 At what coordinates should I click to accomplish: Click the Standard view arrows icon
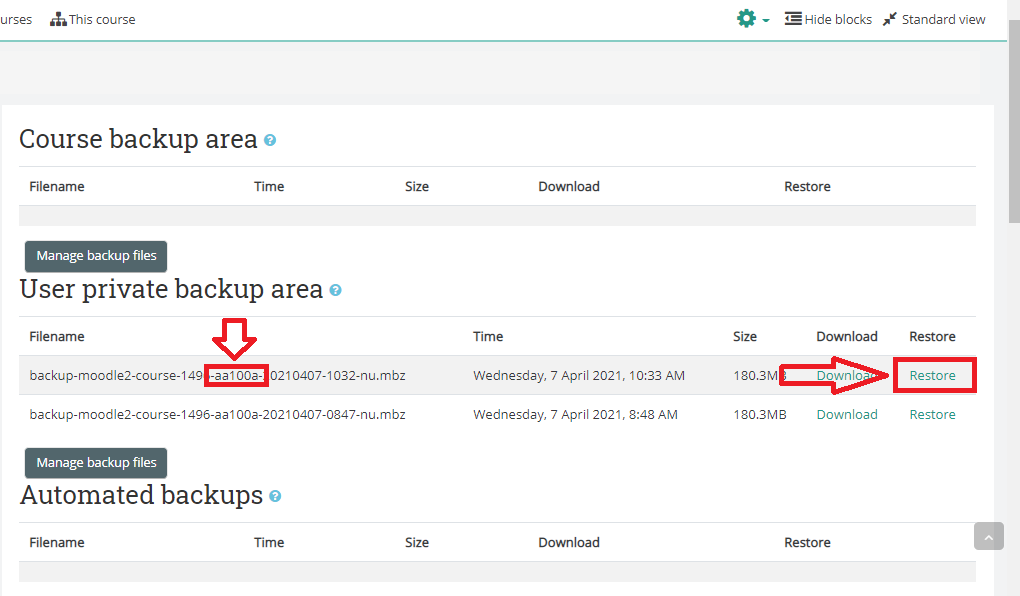[889, 20]
